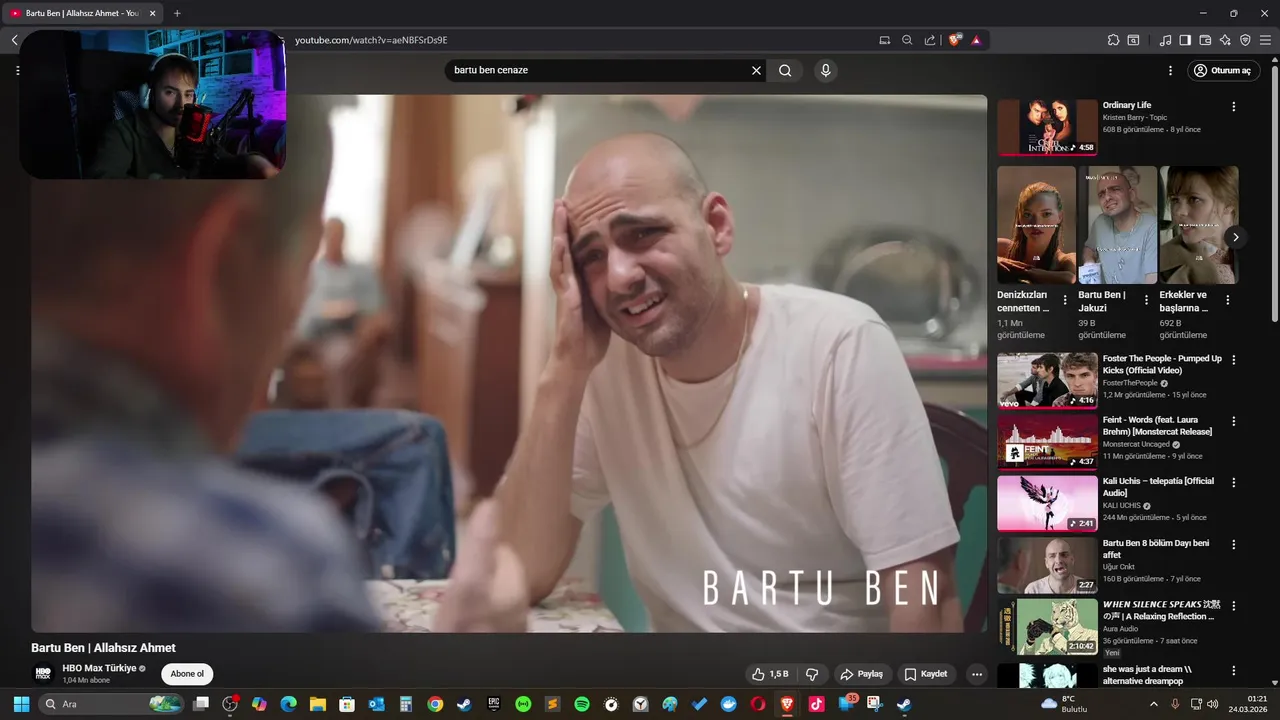Open the Foster The People Pumped Up Kicks thumbnail

[1047, 380]
